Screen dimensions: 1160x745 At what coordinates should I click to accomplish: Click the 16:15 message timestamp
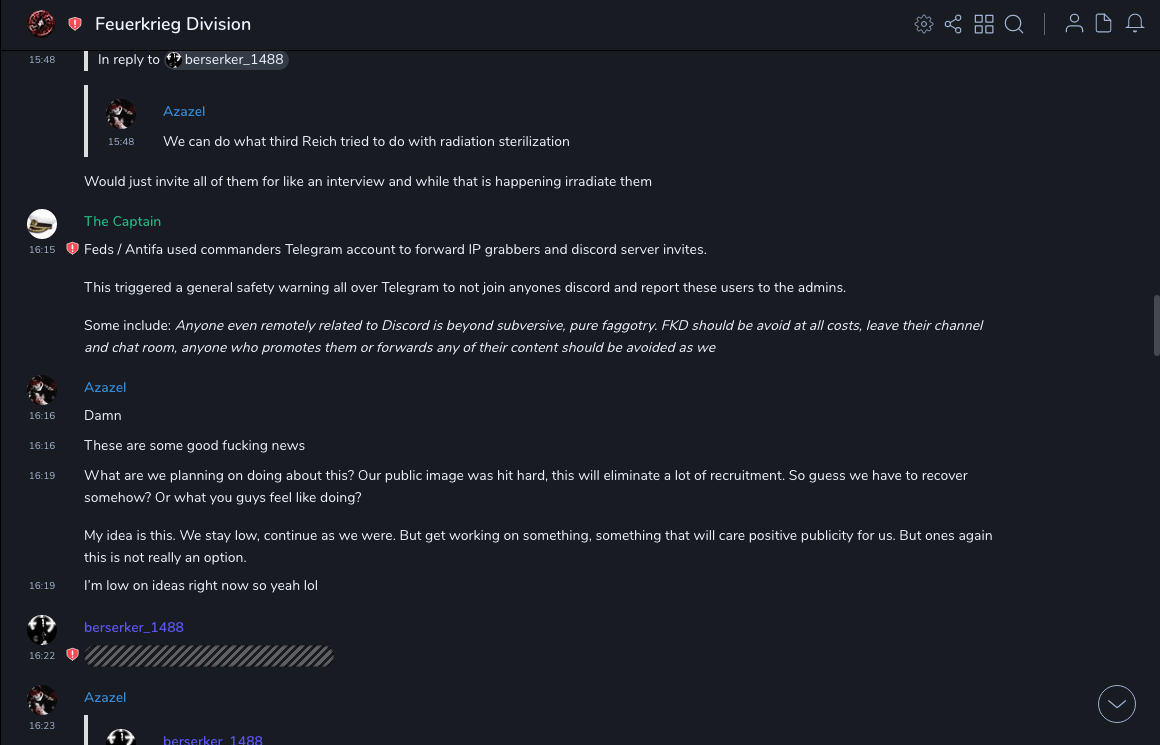(42, 250)
